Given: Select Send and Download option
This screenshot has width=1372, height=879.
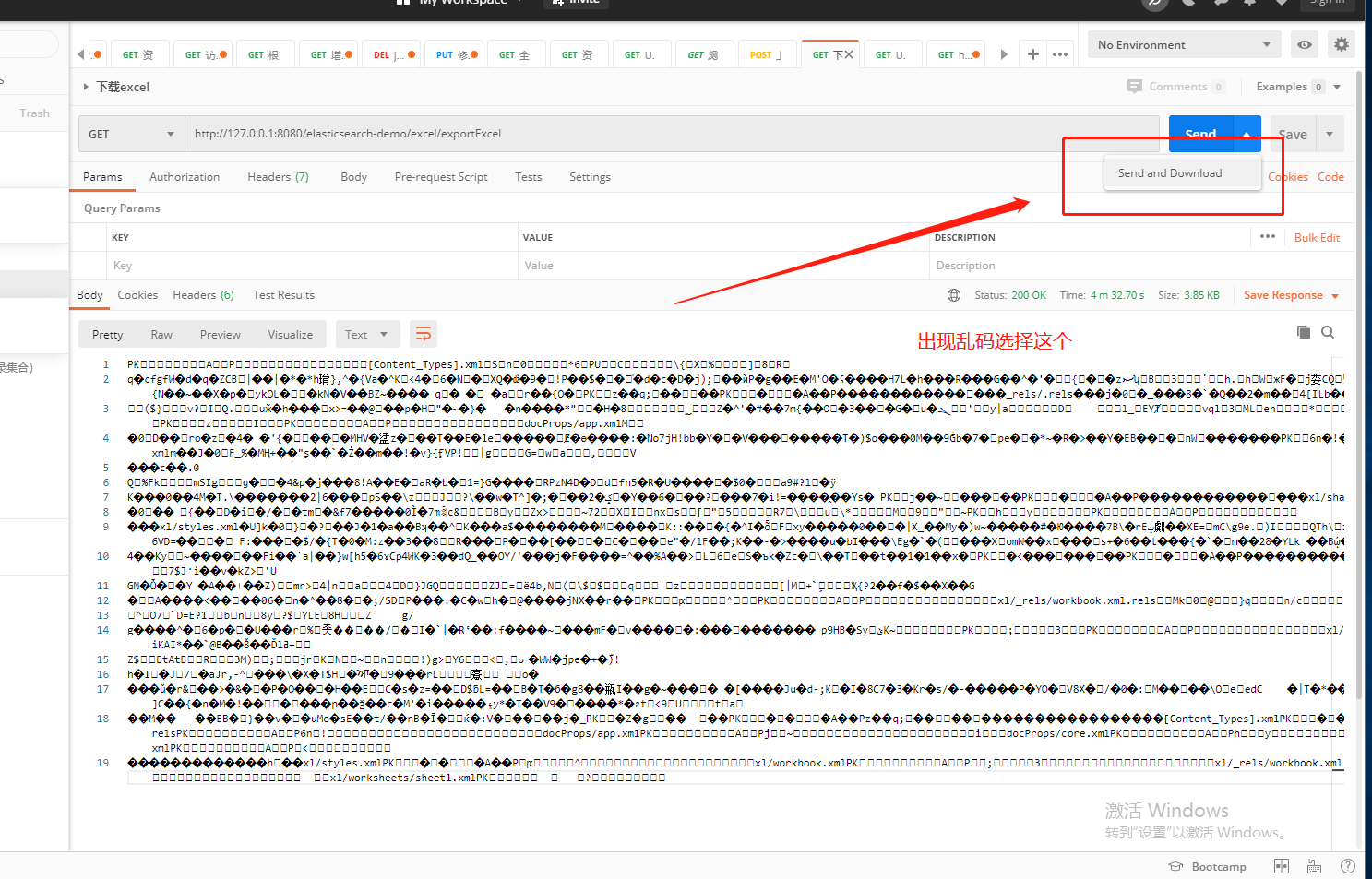Looking at the screenshot, I should pyautogui.click(x=1183, y=173).
